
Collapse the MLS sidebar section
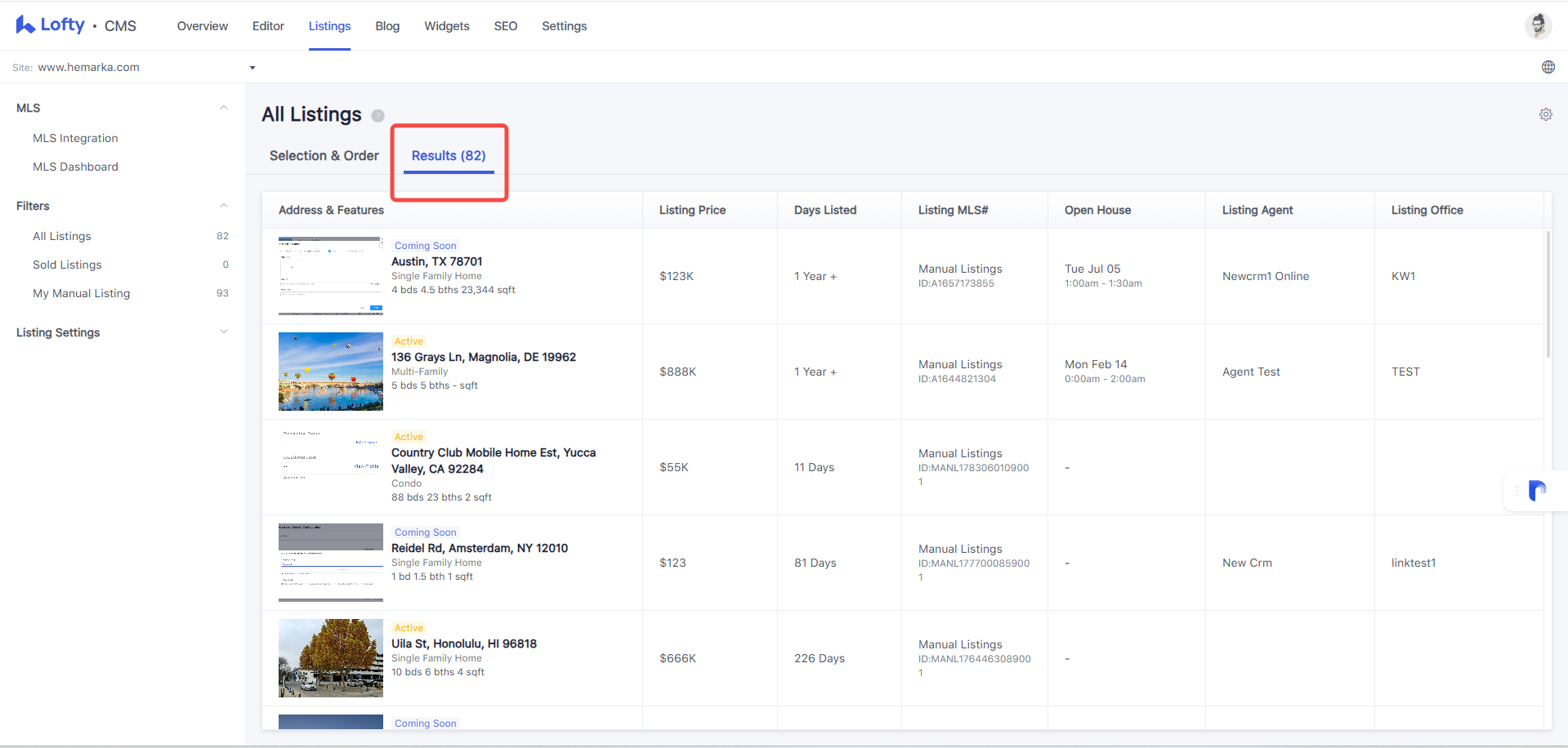224,108
